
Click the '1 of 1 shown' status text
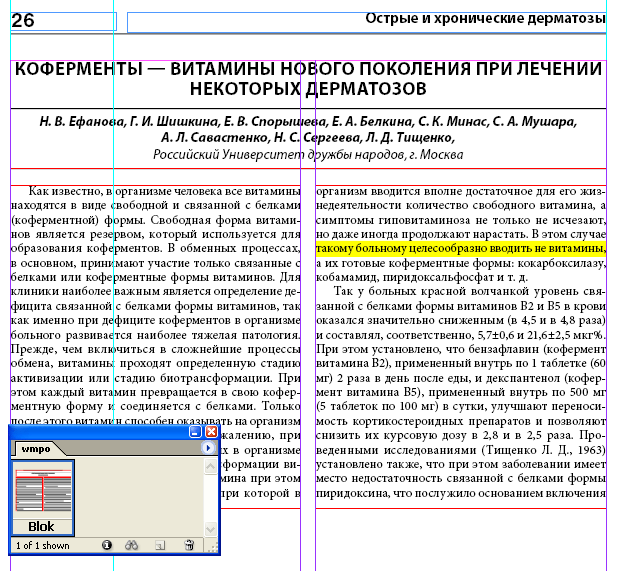(x=43, y=545)
